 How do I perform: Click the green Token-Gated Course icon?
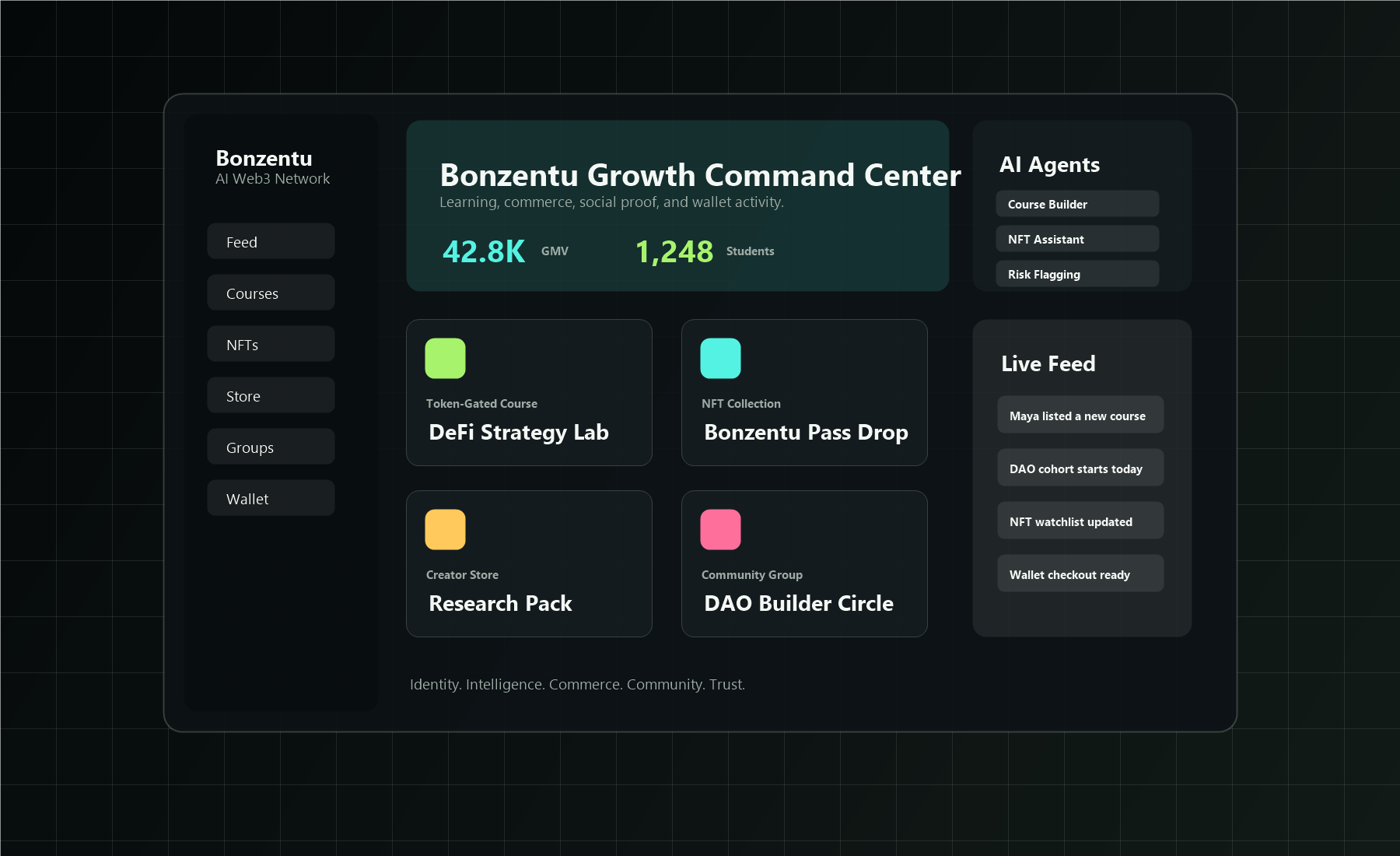(444, 358)
